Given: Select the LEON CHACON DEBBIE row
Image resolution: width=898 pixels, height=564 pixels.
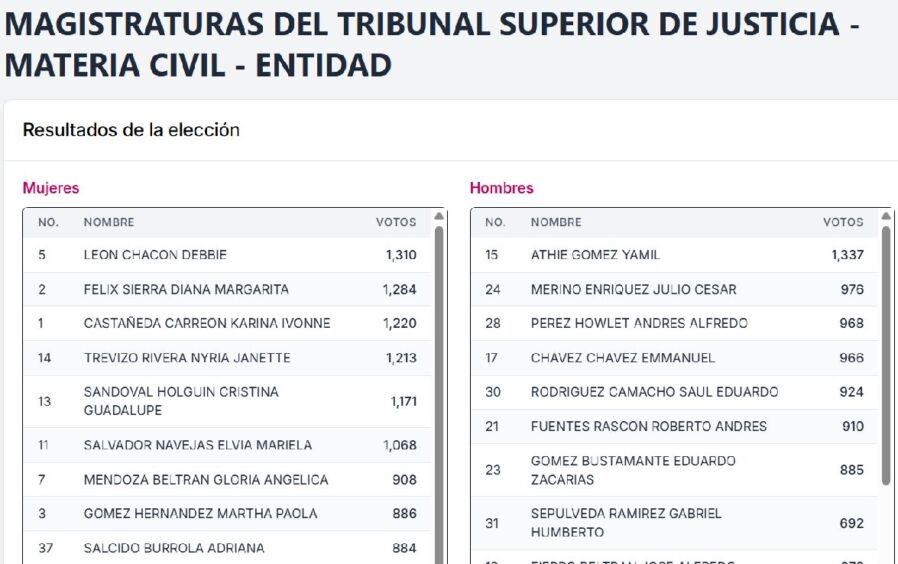Looking at the screenshot, I should tap(228, 255).
